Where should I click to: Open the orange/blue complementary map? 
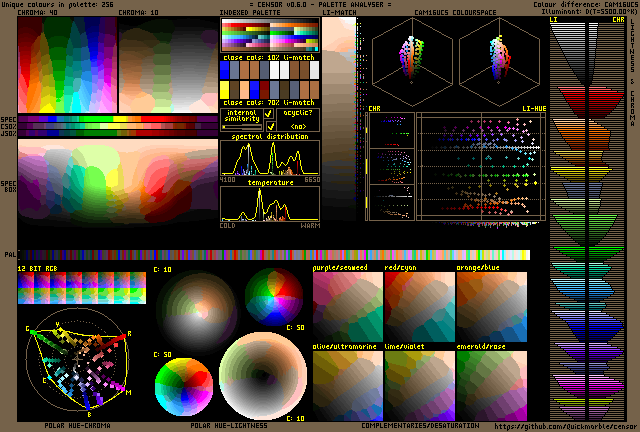coord(491,307)
